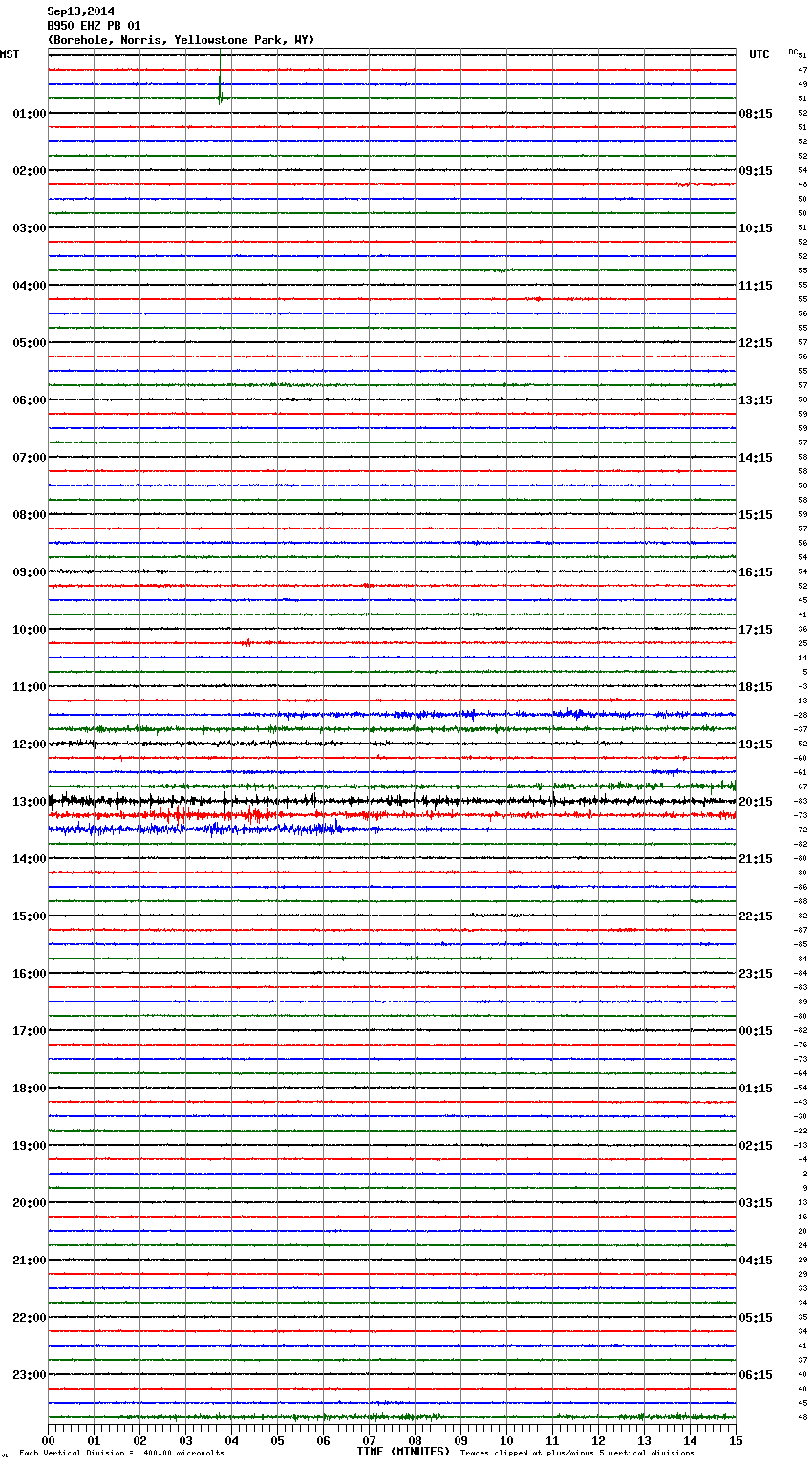This screenshot has height=1466, width=812.
Task: Click the large green spike in the first hour
Action: click(220, 76)
